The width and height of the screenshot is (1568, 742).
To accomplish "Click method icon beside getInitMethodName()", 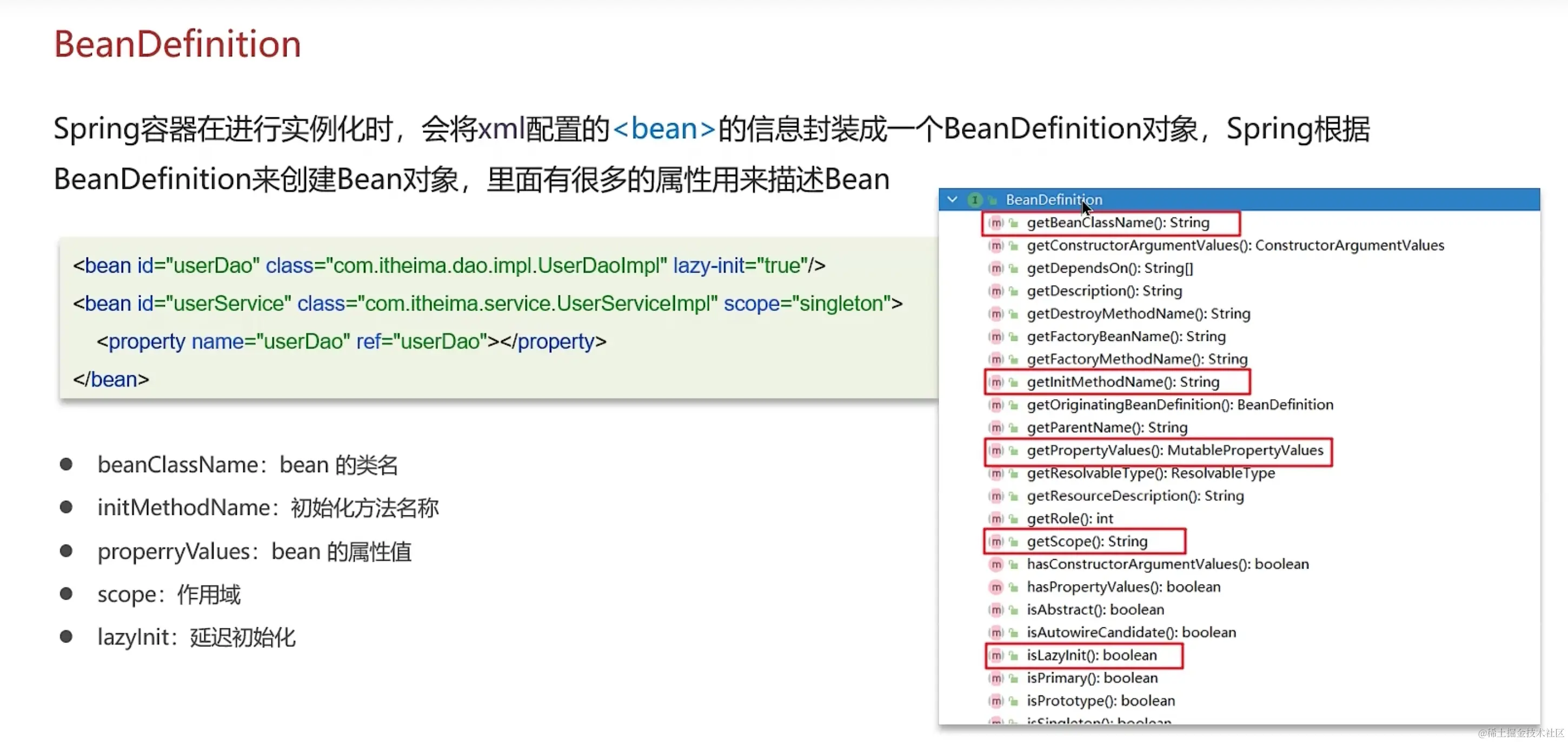I will pos(996,382).
